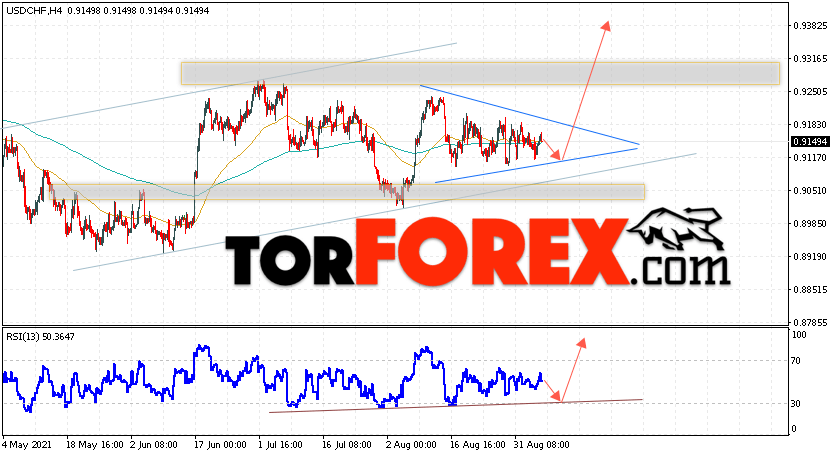Select the upper gray resistance zone rectangle

[480, 73]
